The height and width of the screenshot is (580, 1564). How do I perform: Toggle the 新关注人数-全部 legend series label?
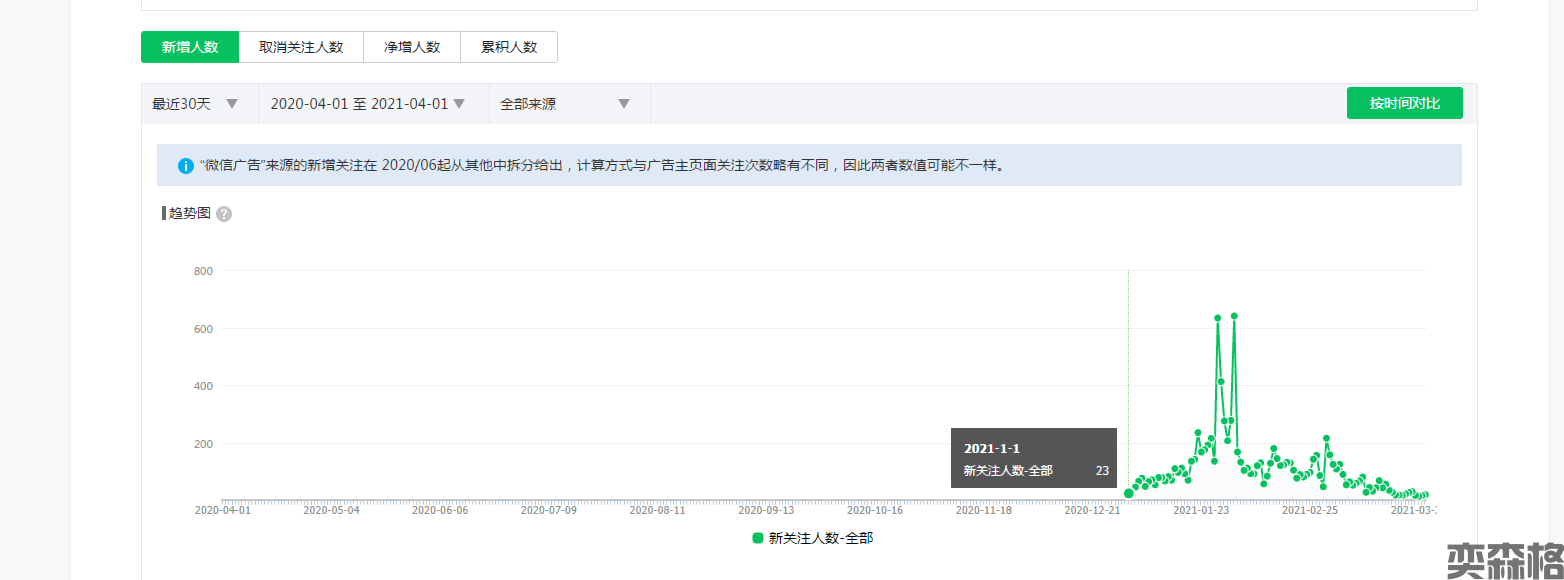[x=820, y=538]
